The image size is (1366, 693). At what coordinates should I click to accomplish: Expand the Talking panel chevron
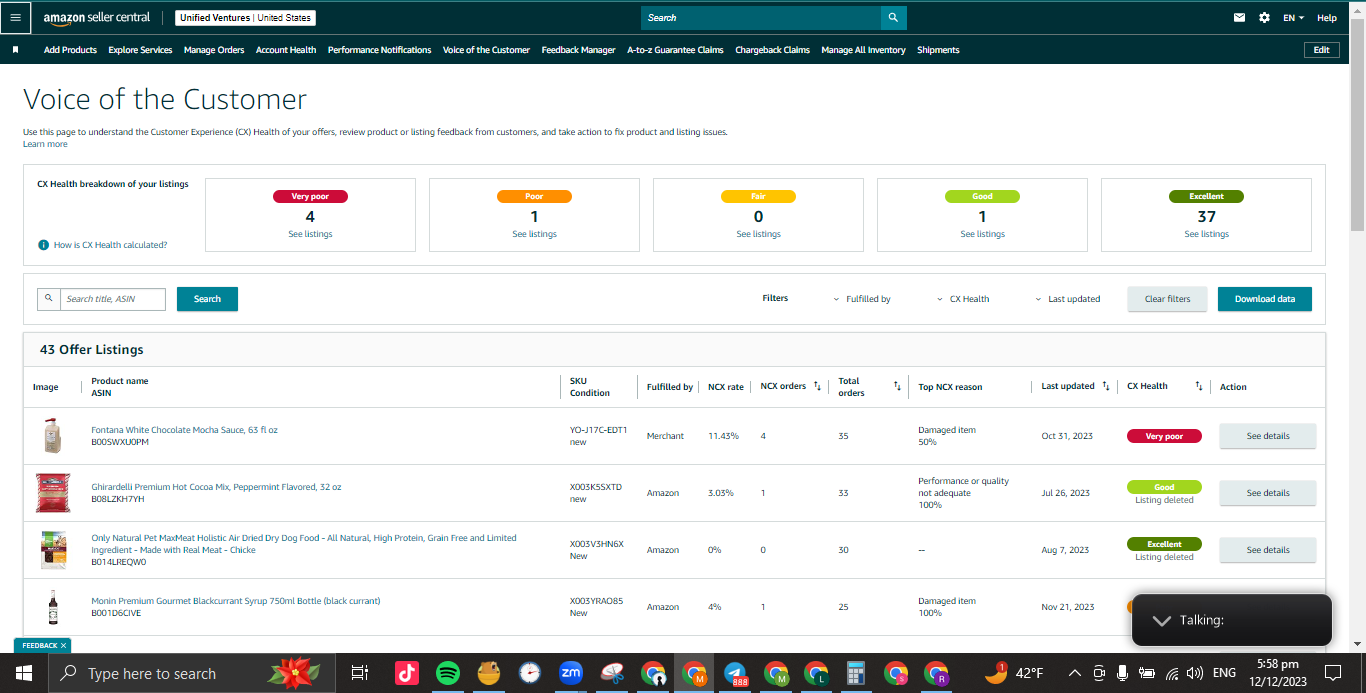1162,620
